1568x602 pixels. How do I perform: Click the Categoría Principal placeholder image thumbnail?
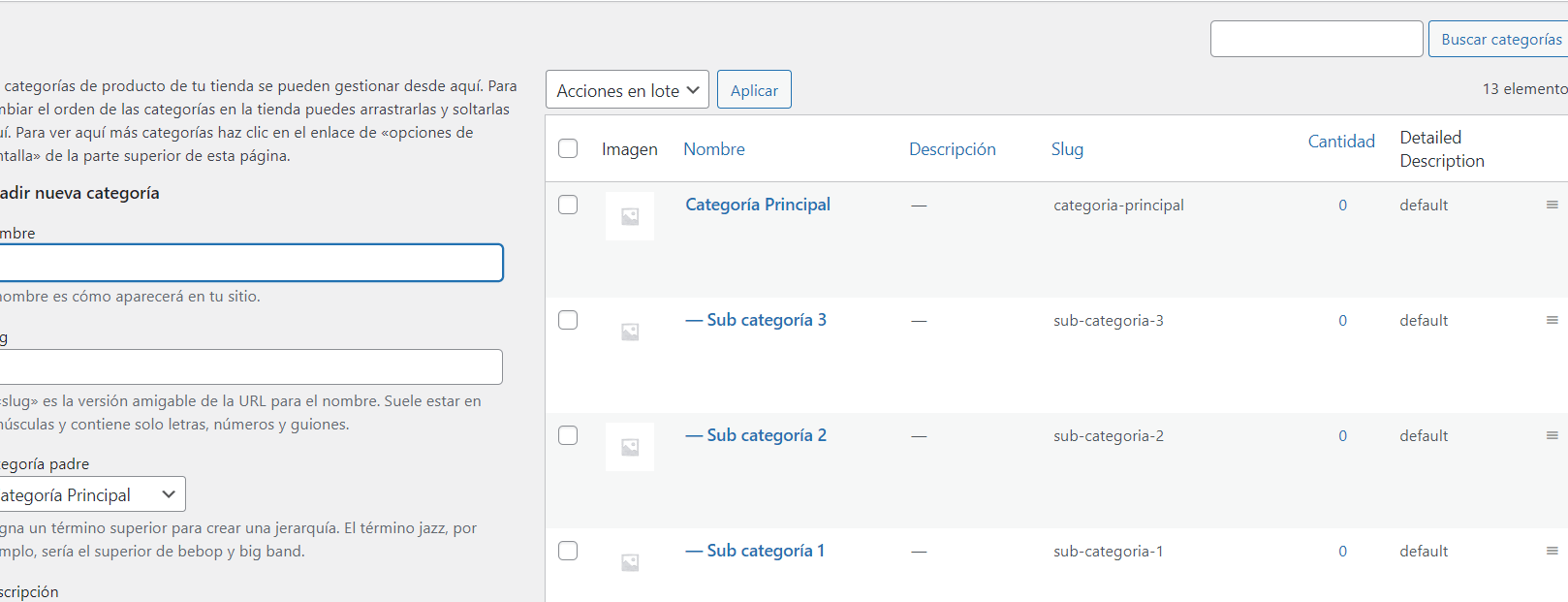click(630, 216)
